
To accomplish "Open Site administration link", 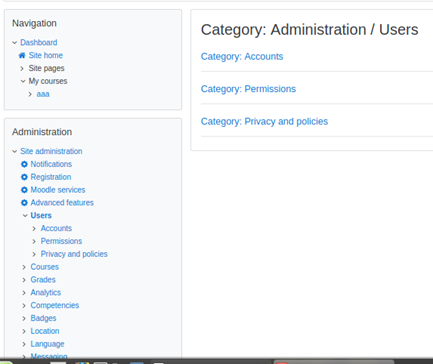I will (x=51, y=151).
